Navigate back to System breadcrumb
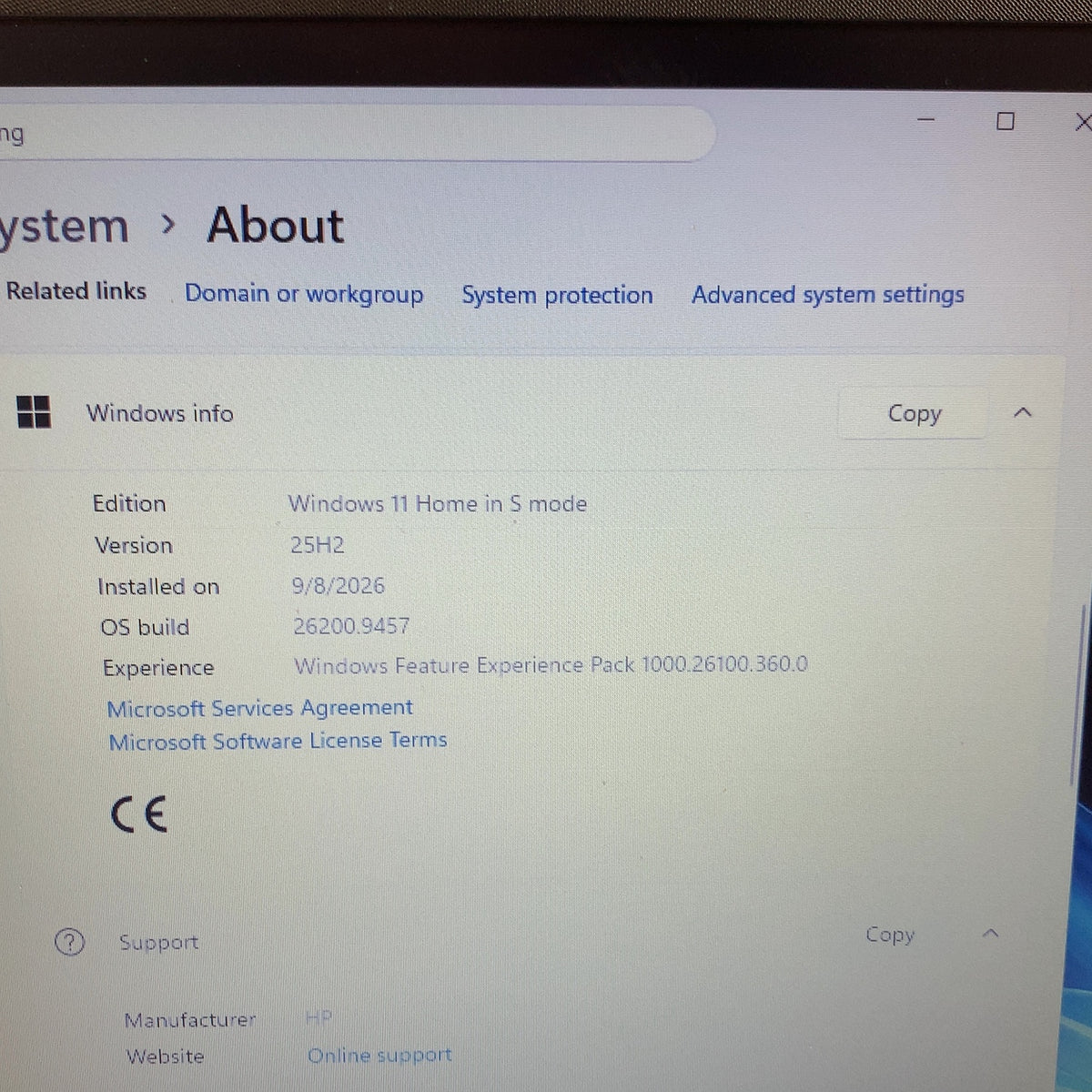The image size is (1092, 1092). 64,227
